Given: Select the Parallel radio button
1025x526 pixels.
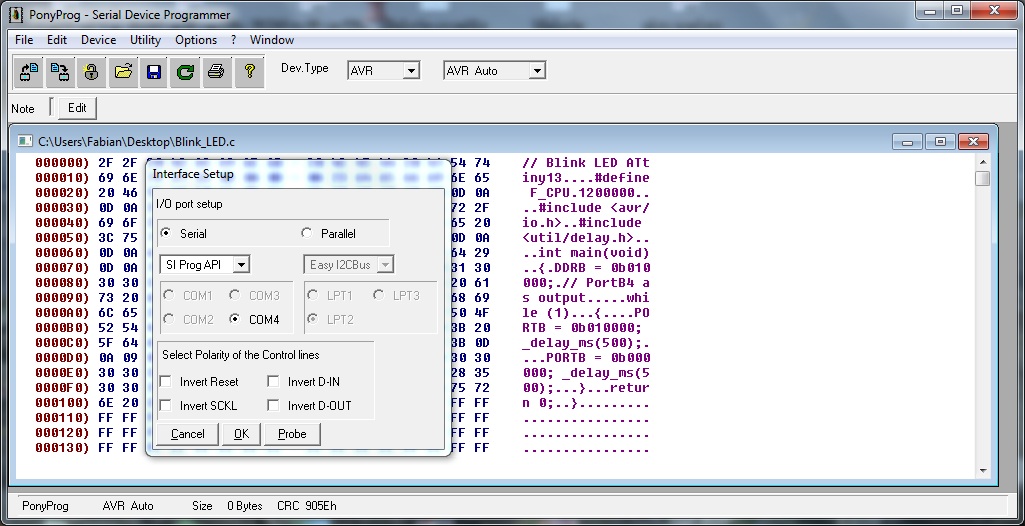Looking at the screenshot, I should click(x=307, y=233).
